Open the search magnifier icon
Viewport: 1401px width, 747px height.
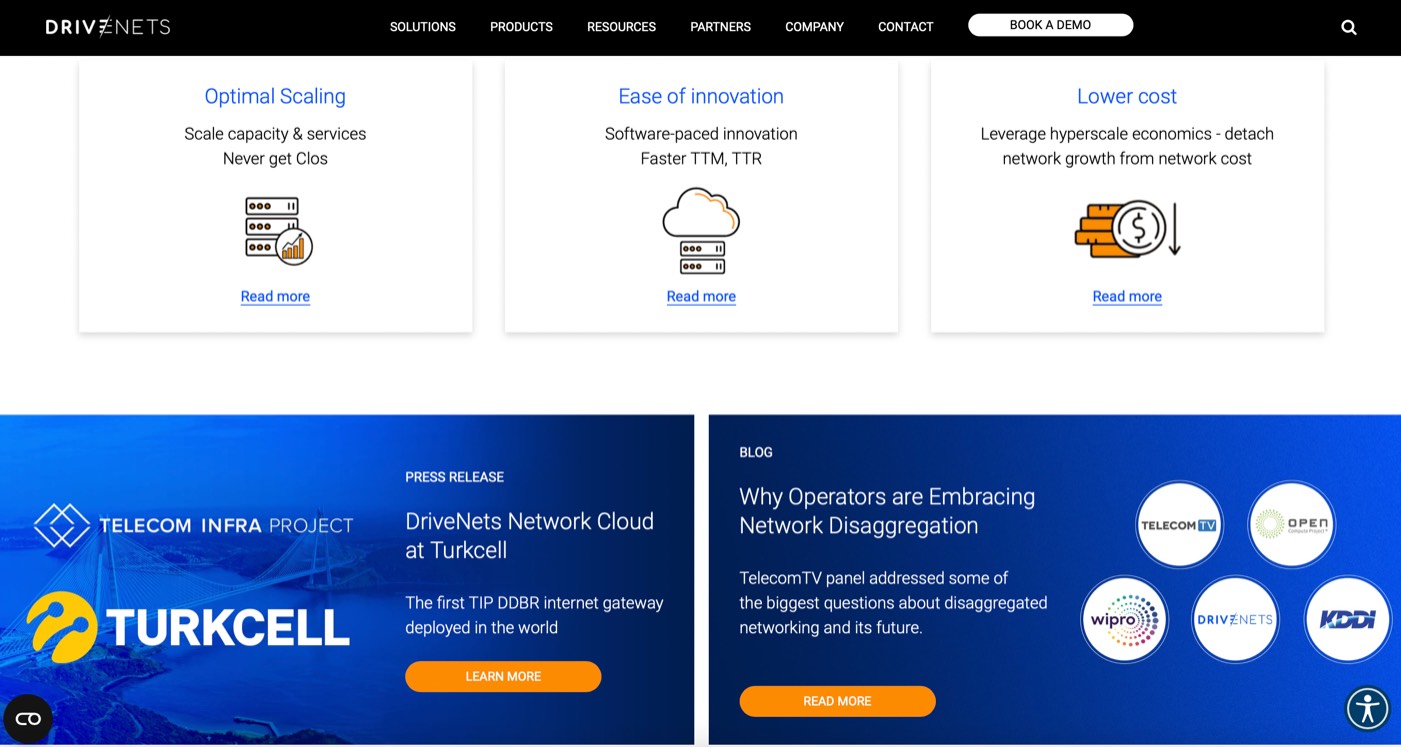point(1349,27)
